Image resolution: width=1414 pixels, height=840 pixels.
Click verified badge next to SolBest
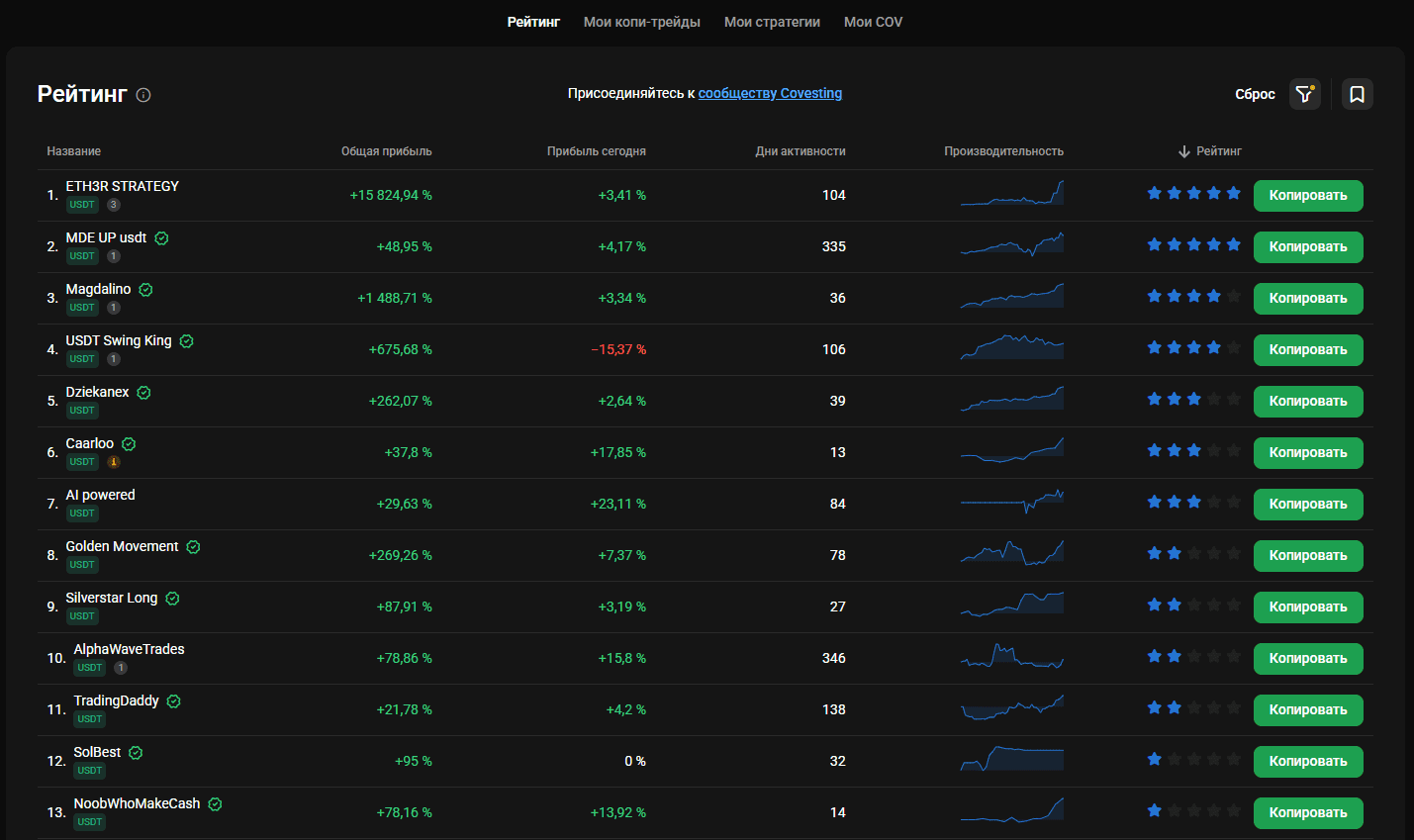click(137, 753)
